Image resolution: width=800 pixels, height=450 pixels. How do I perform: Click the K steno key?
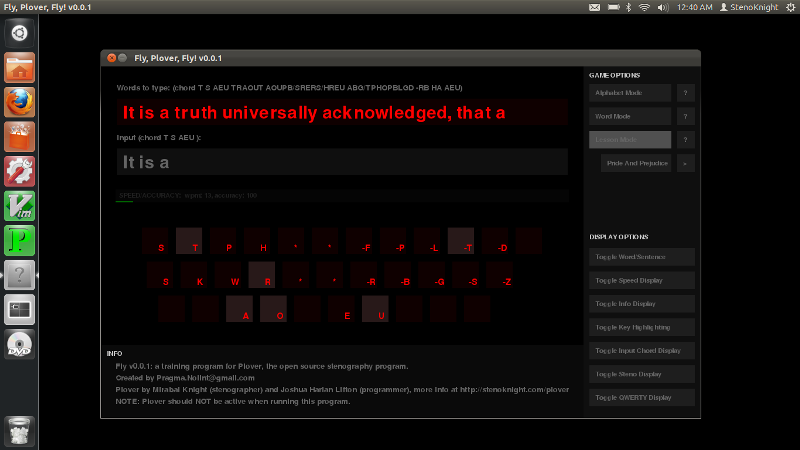pos(194,275)
